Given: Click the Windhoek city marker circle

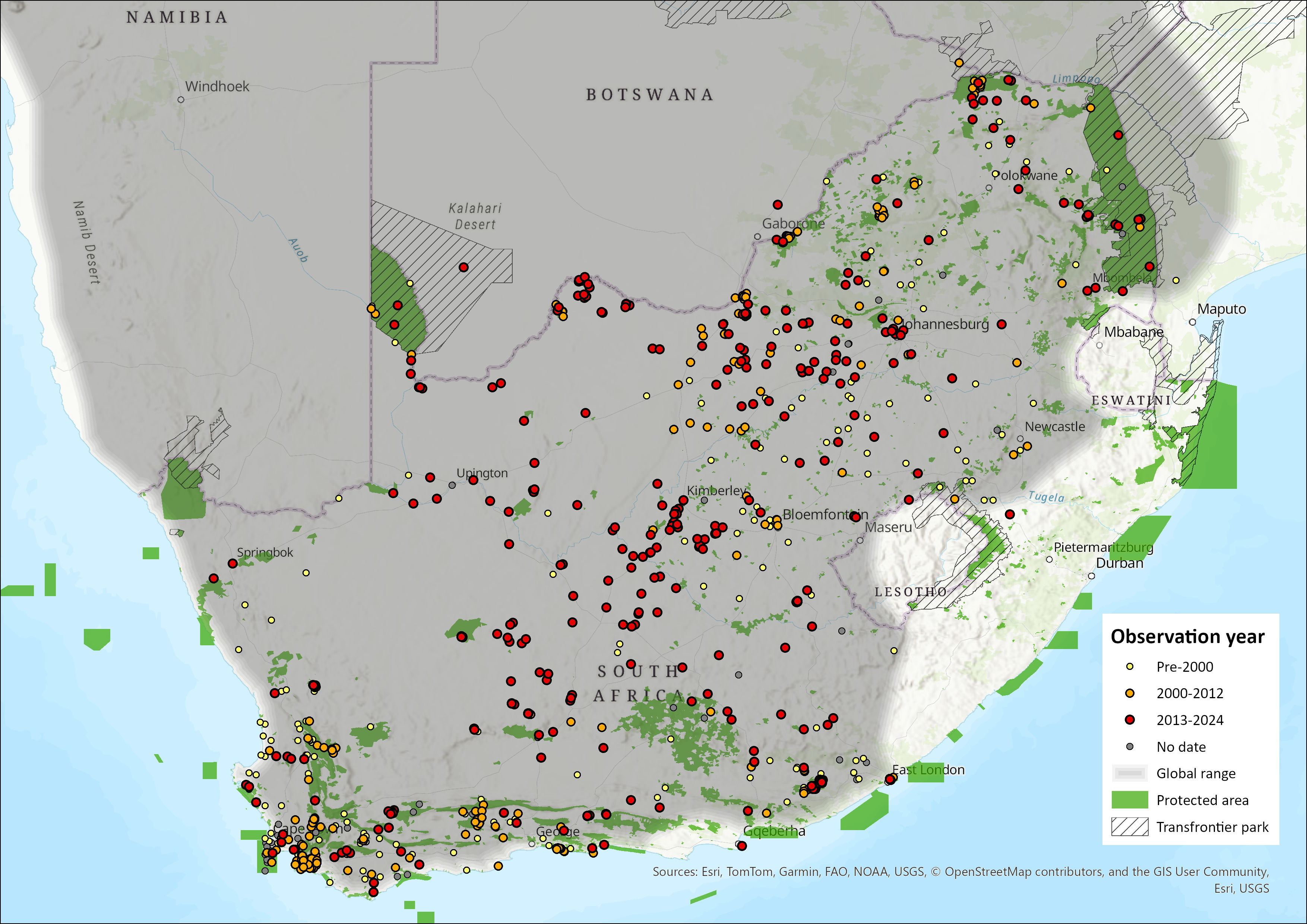Looking at the screenshot, I should point(181,99).
